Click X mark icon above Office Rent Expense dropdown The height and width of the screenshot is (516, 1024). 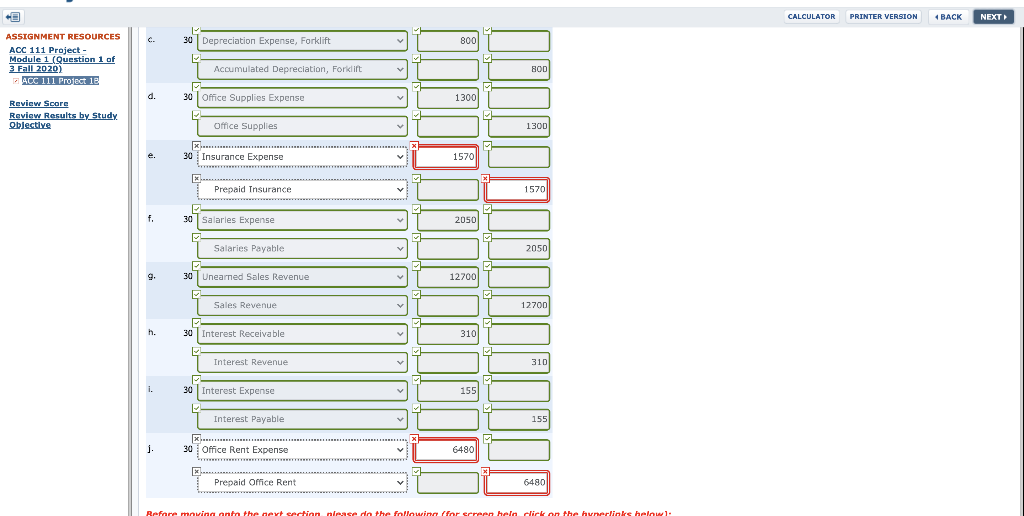(x=197, y=438)
